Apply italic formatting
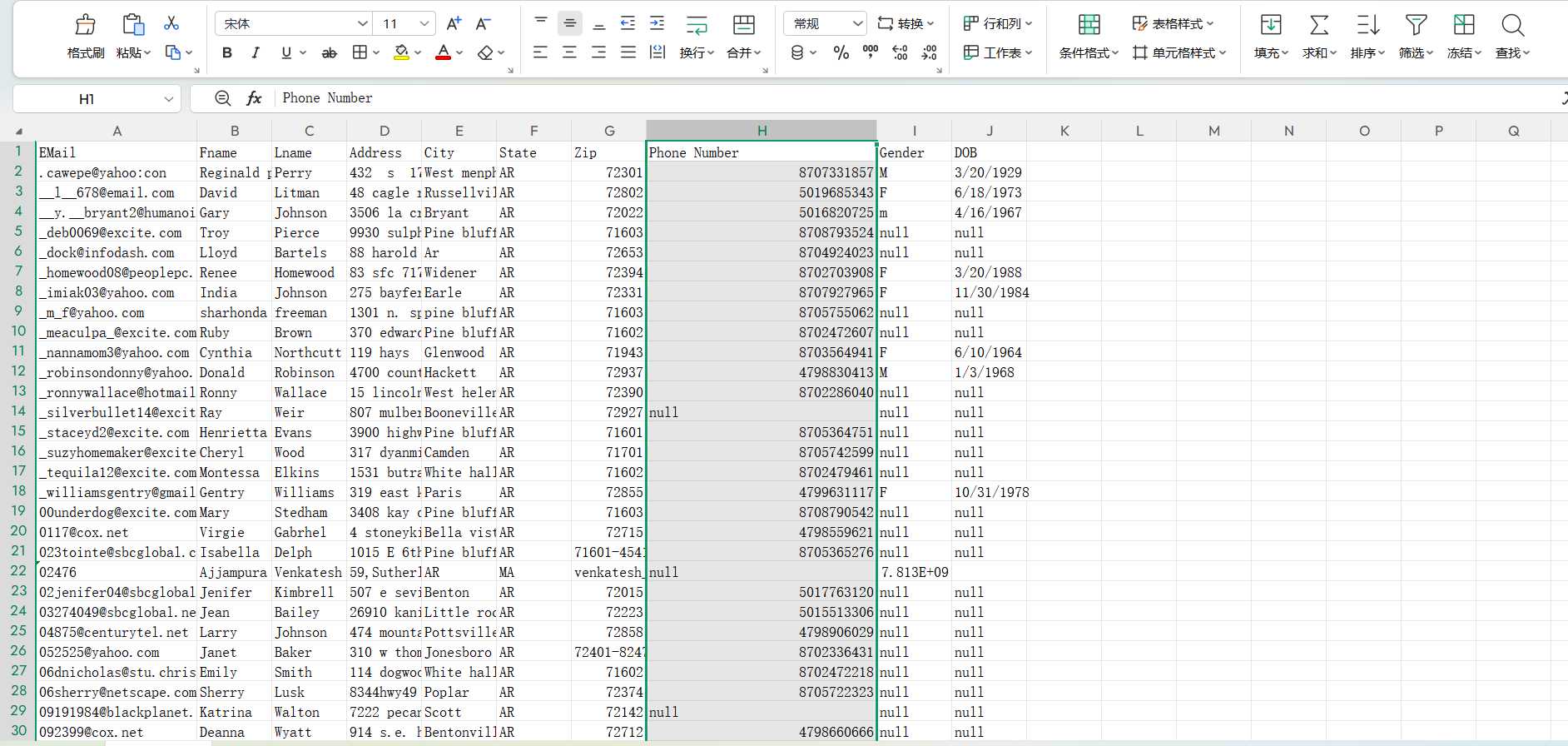Screen dimensions: 1568x746 tap(256, 52)
